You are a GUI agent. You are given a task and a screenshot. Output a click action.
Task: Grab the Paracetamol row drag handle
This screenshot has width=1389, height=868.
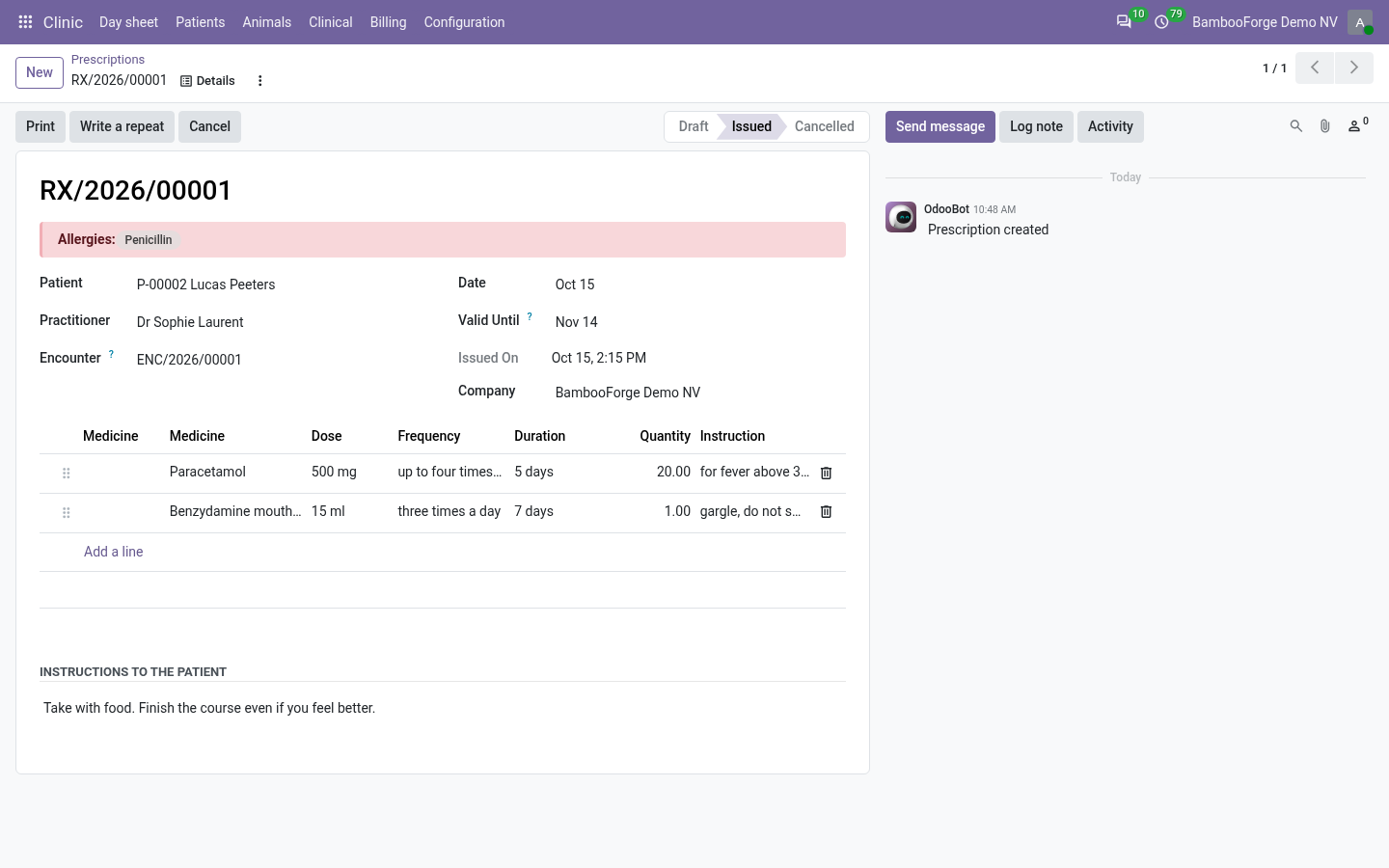66,473
